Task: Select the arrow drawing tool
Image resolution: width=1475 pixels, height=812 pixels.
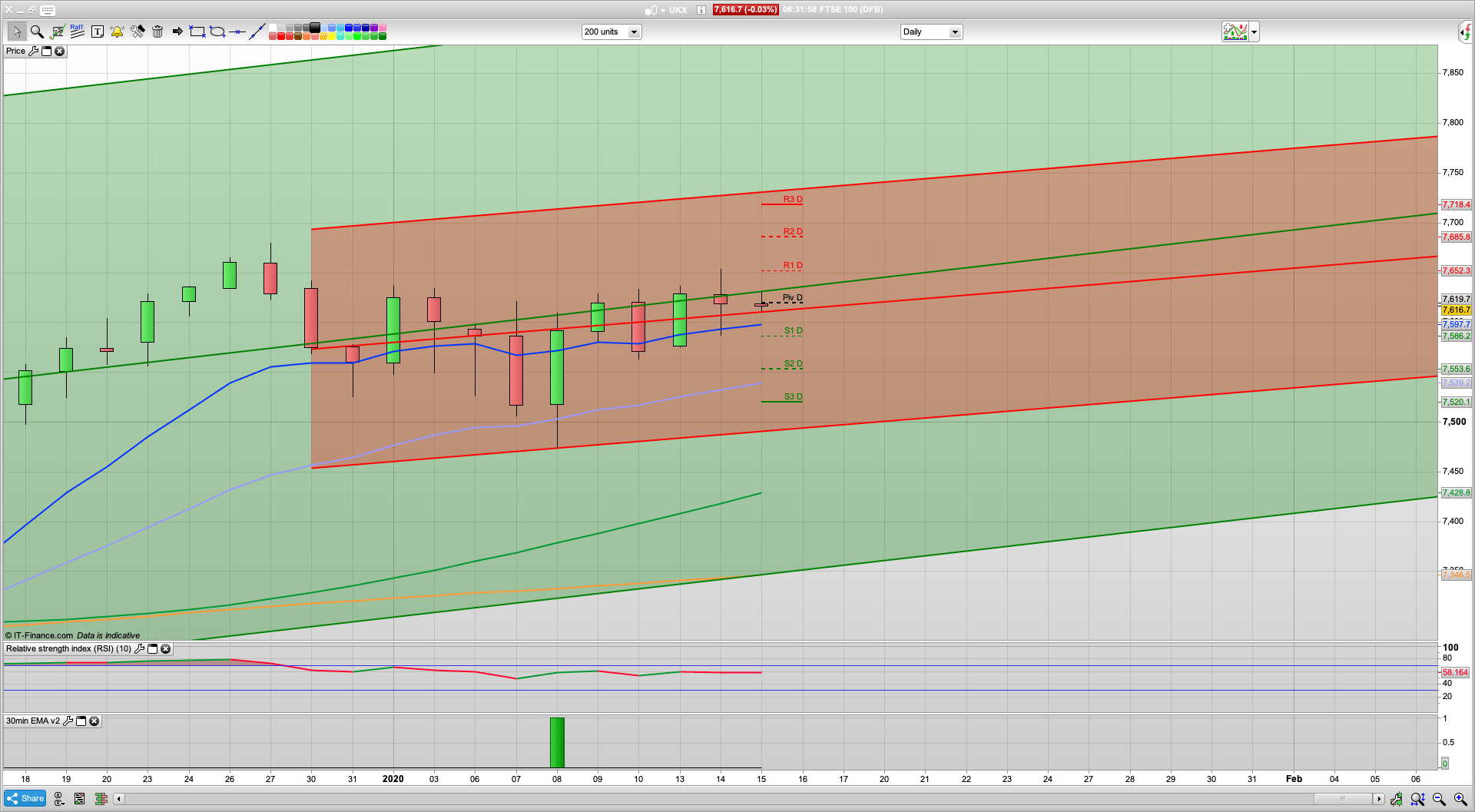Action: coord(177,31)
